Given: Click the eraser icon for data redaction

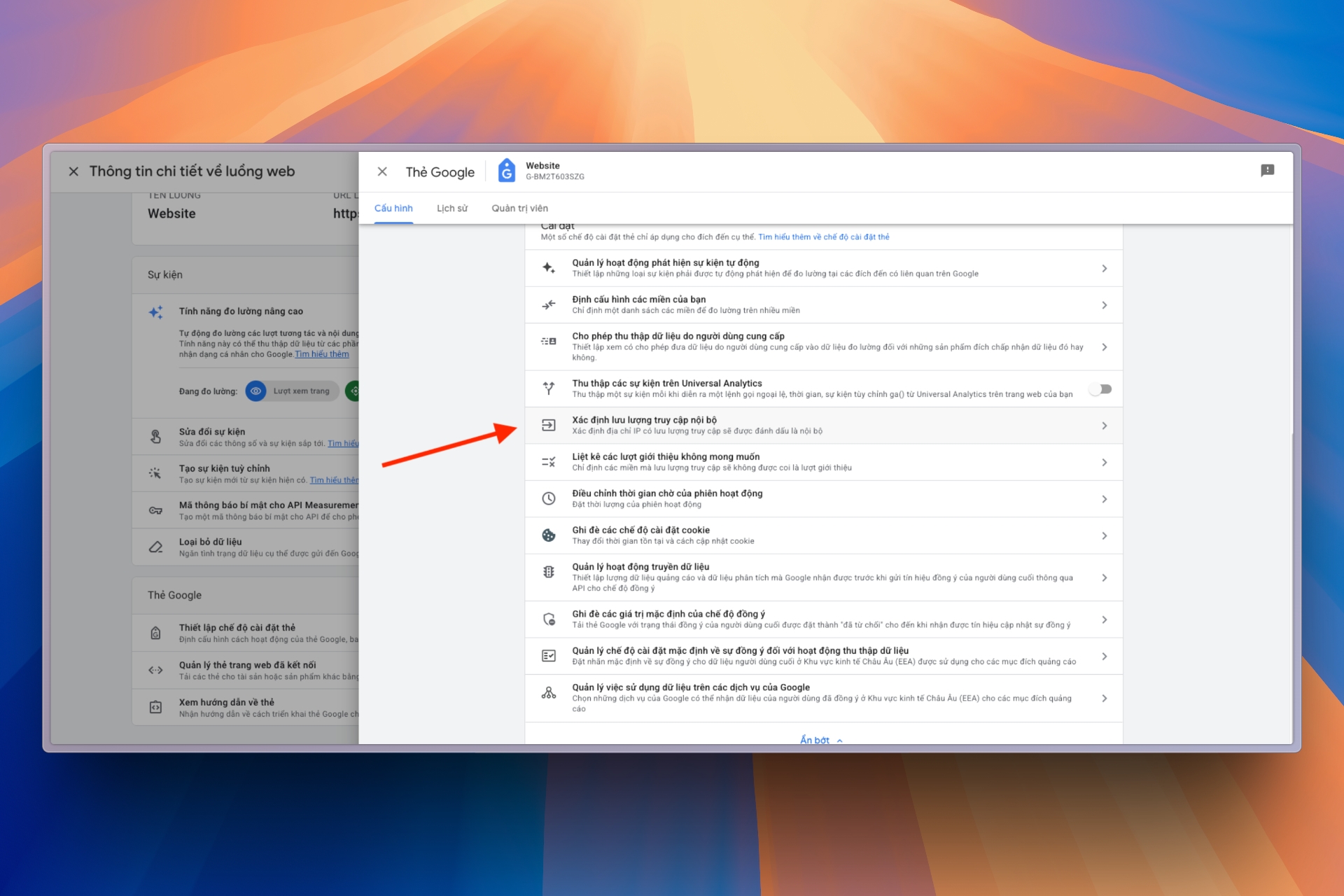Looking at the screenshot, I should tap(155, 547).
